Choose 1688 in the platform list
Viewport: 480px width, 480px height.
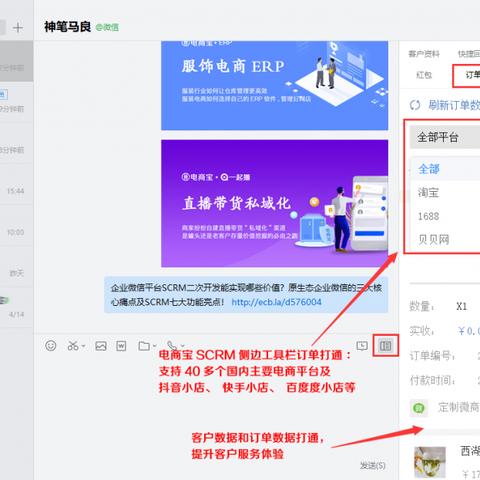445,216
